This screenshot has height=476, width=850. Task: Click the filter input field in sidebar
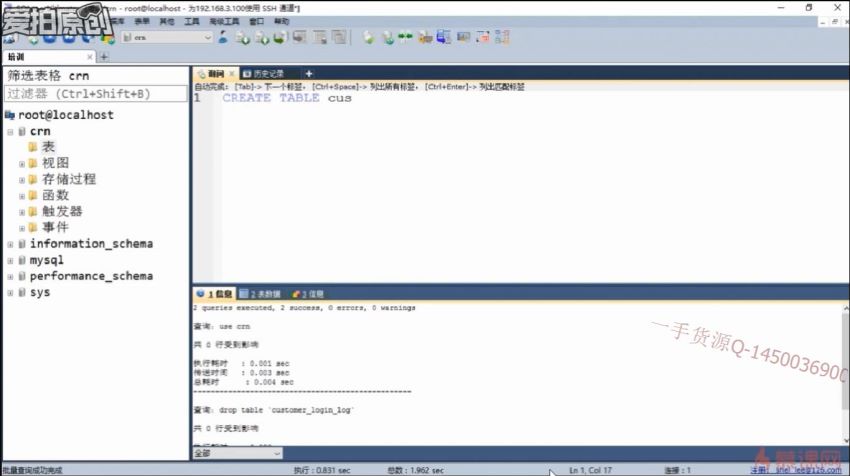[95, 93]
